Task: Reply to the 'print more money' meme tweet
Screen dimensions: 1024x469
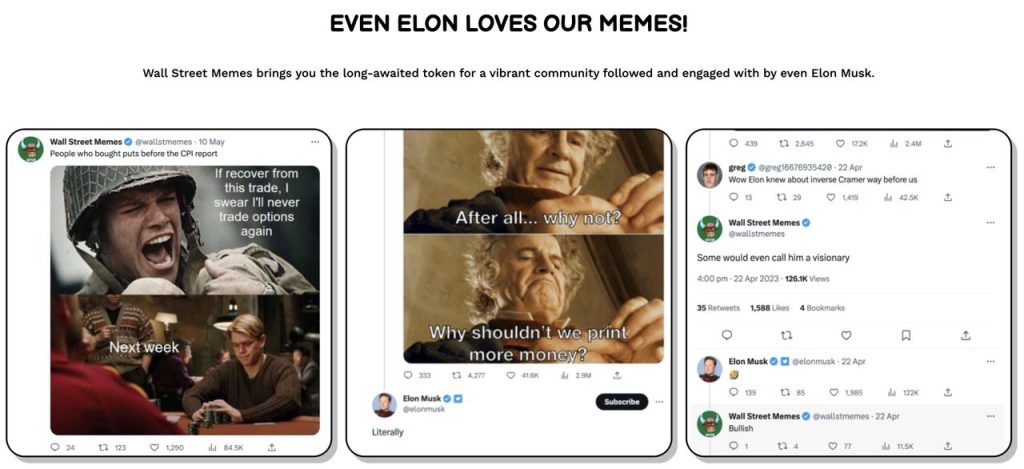Action: [409, 375]
